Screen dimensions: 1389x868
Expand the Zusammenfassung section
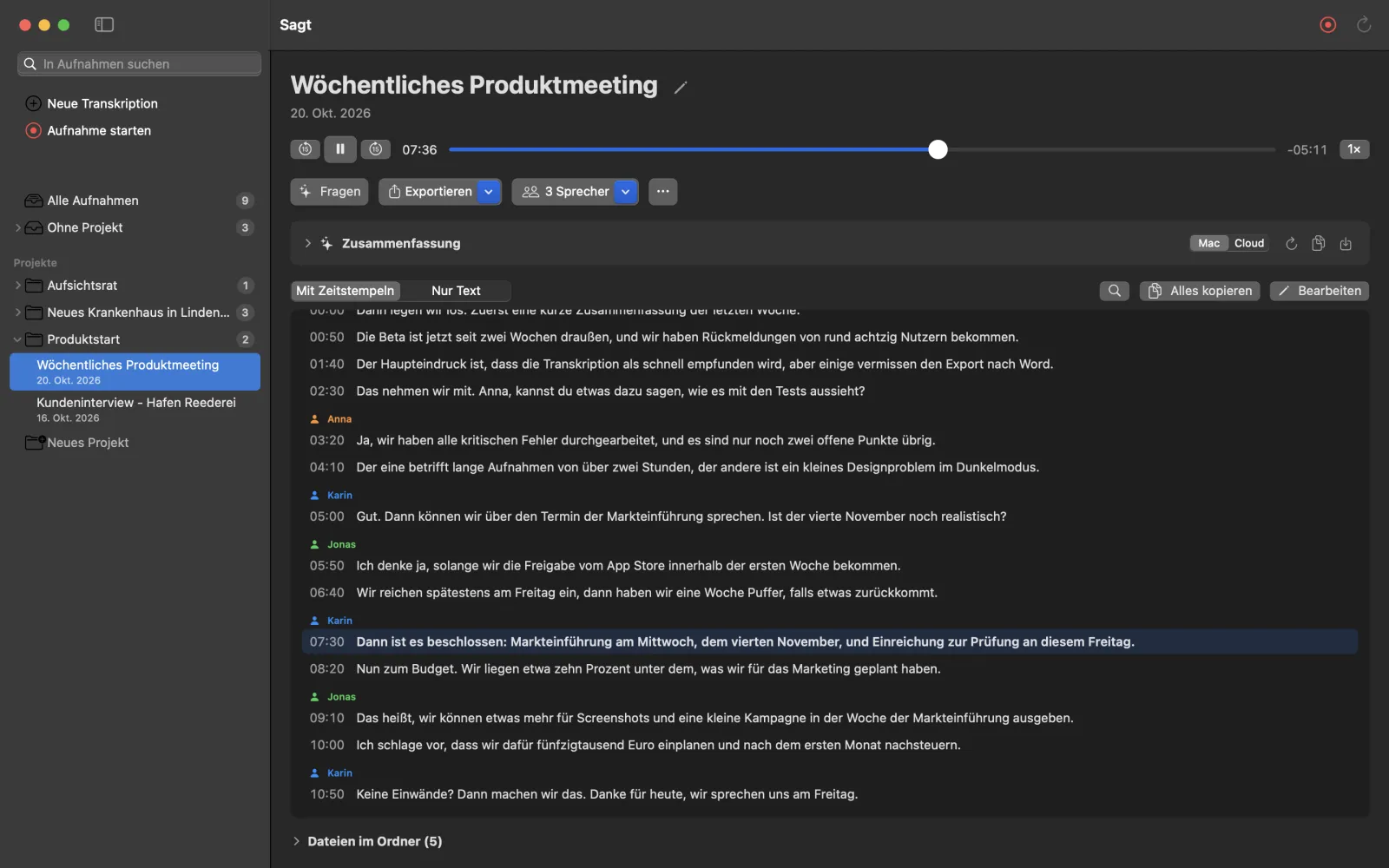pyautogui.click(x=307, y=244)
